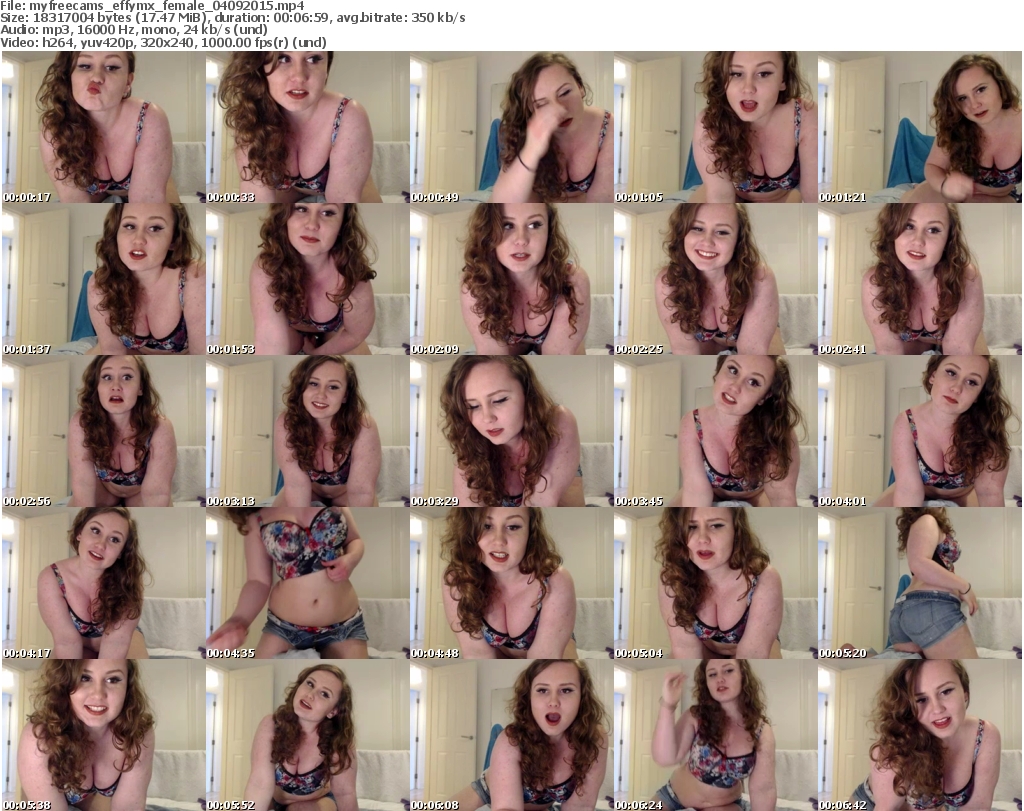Screen dimensions: 1024x811
Task: Open the 00:03:29 thumbnail
Action: [512, 431]
